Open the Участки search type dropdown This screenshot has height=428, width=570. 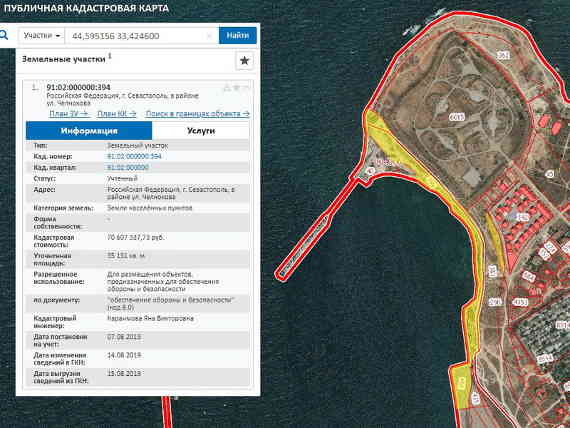tap(42, 36)
